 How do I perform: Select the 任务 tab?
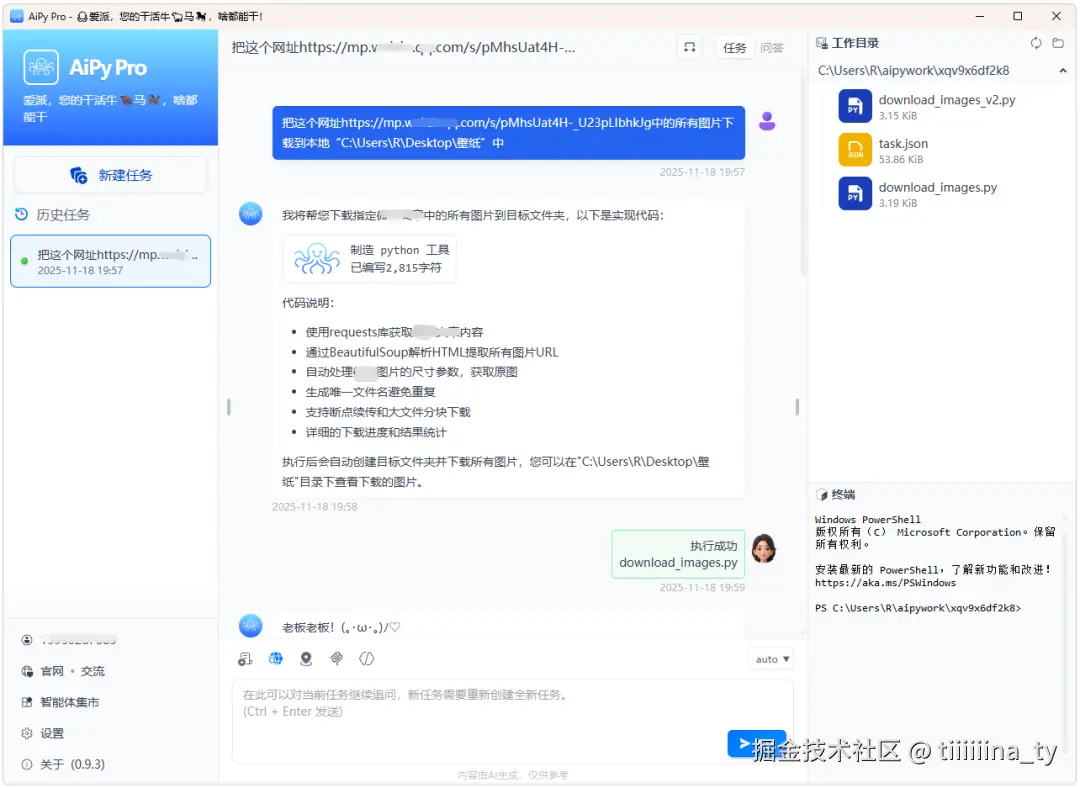coord(735,47)
